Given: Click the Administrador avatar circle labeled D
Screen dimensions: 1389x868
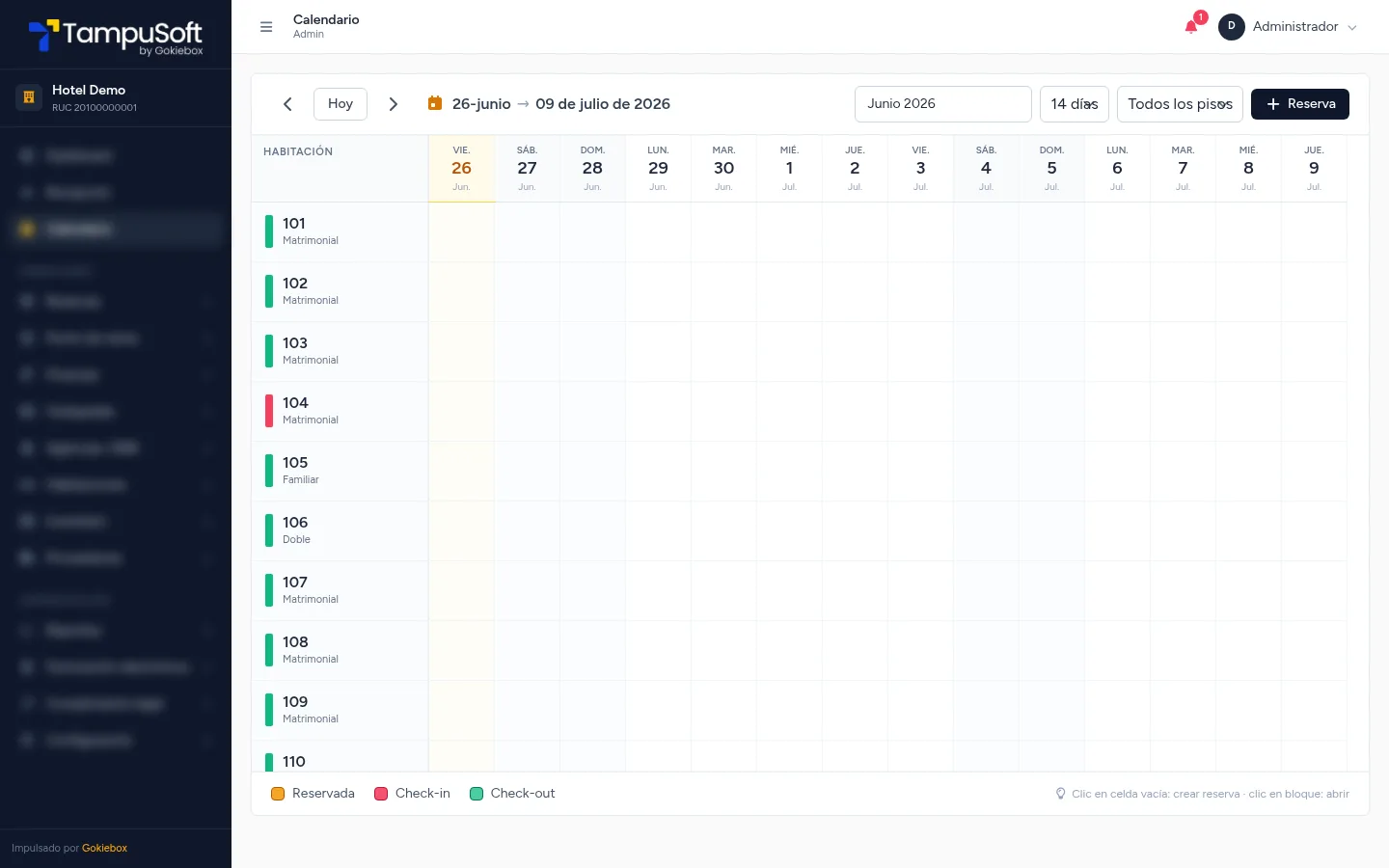Looking at the screenshot, I should (1232, 27).
